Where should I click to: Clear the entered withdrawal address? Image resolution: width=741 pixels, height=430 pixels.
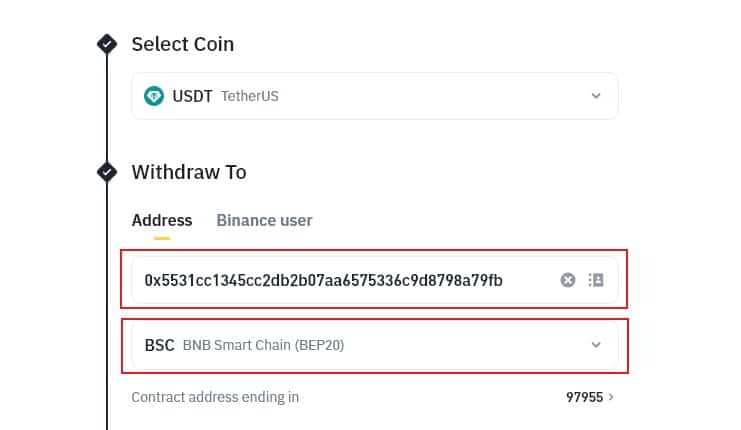[x=568, y=280]
